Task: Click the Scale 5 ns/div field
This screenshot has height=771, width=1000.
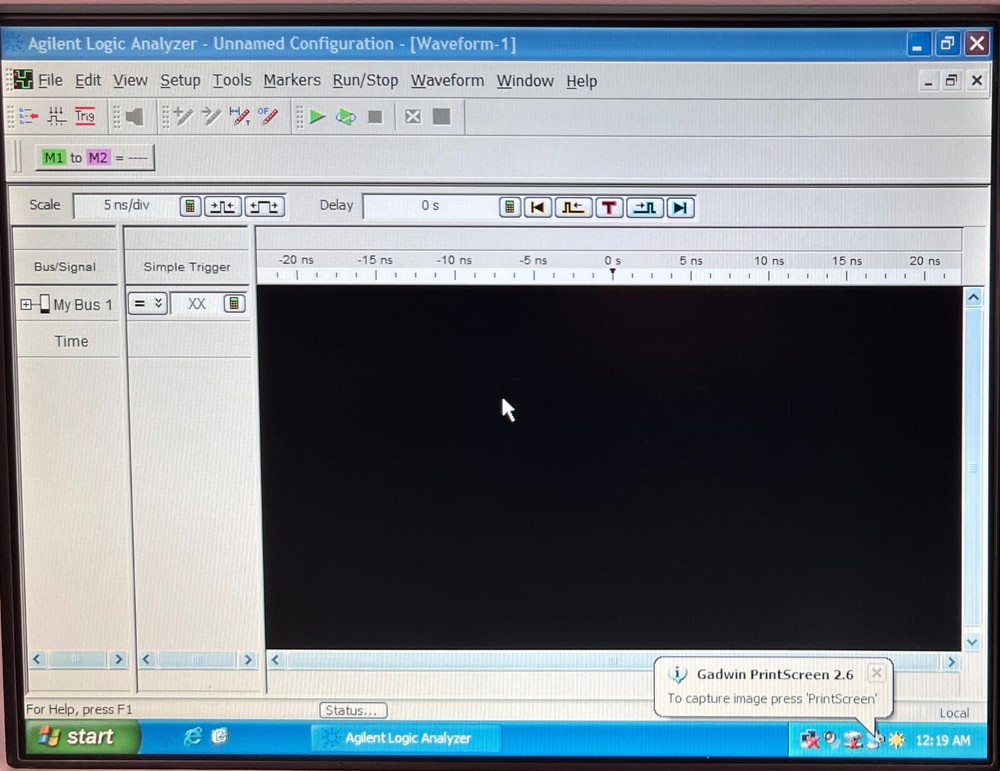Action: tap(126, 205)
